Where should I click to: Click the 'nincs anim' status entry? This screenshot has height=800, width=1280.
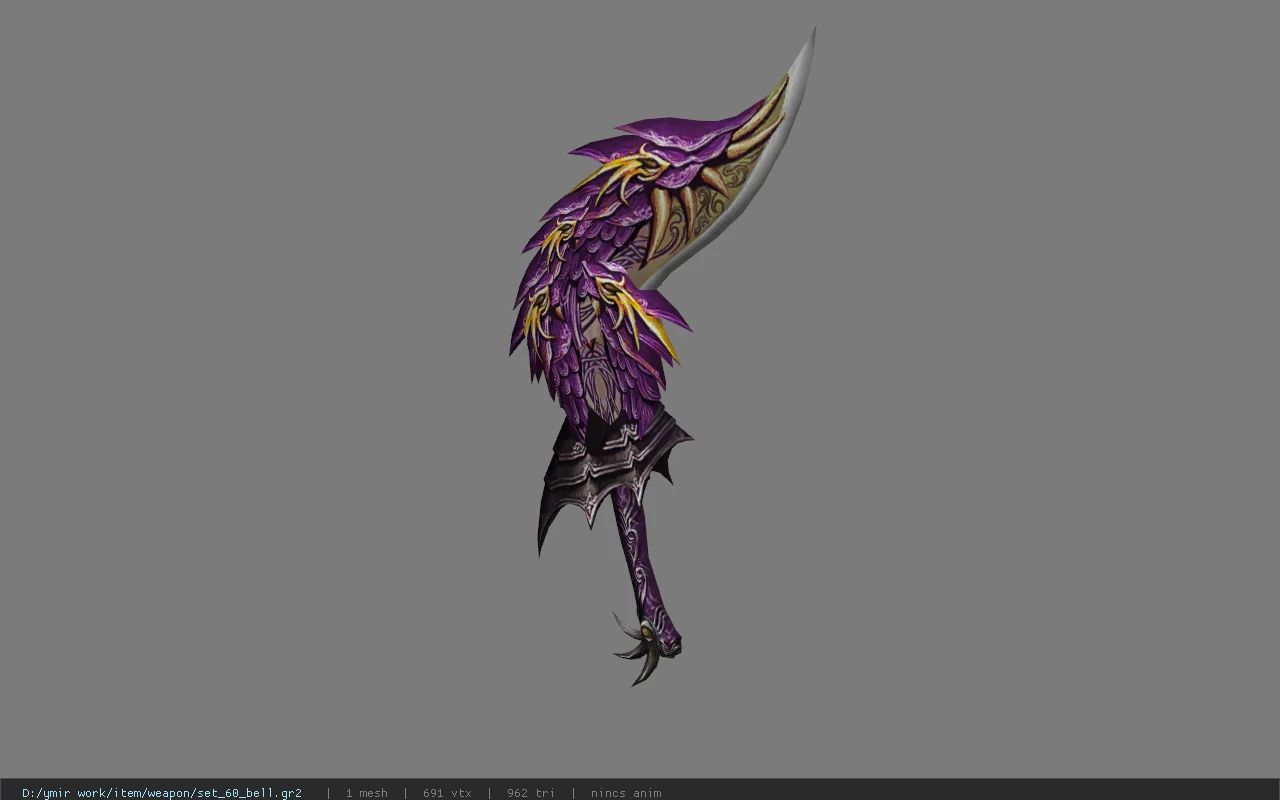626,793
